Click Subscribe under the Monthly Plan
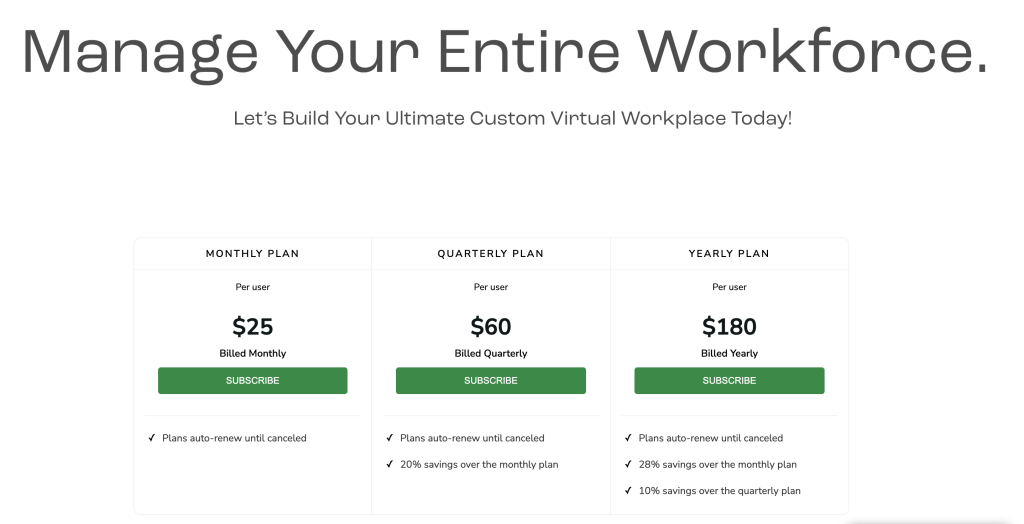The width and height of the screenshot is (1024, 524). (252, 381)
